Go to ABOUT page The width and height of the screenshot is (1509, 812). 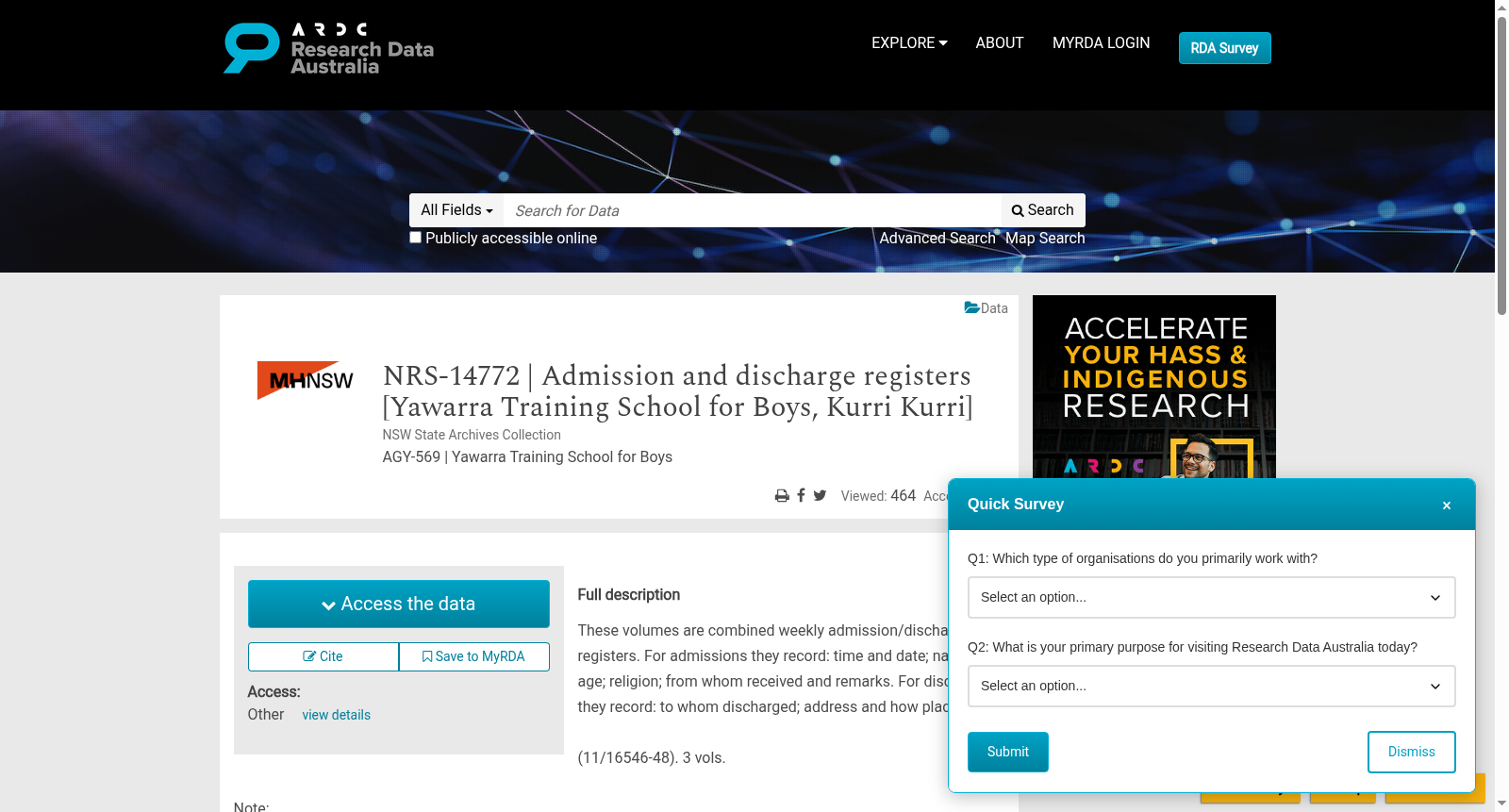(x=1000, y=42)
